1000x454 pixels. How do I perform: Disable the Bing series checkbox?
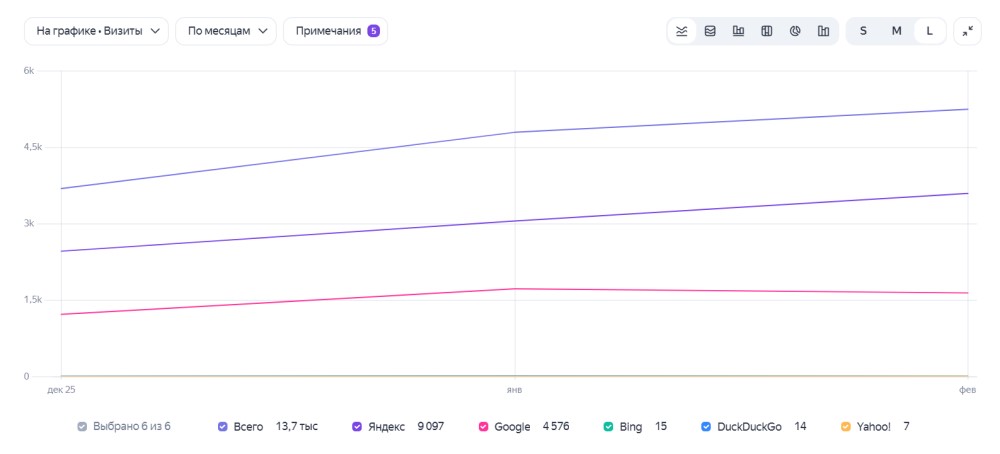click(608, 427)
